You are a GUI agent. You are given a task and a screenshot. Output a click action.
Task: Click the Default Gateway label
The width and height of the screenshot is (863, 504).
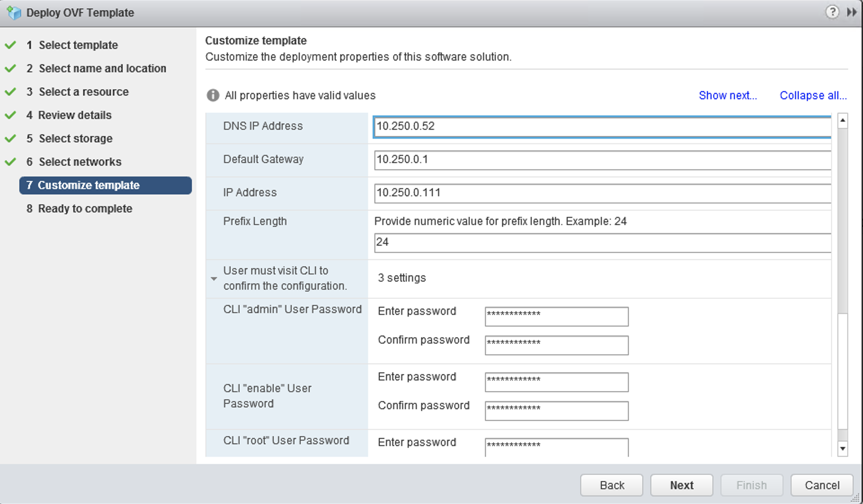(263, 159)
